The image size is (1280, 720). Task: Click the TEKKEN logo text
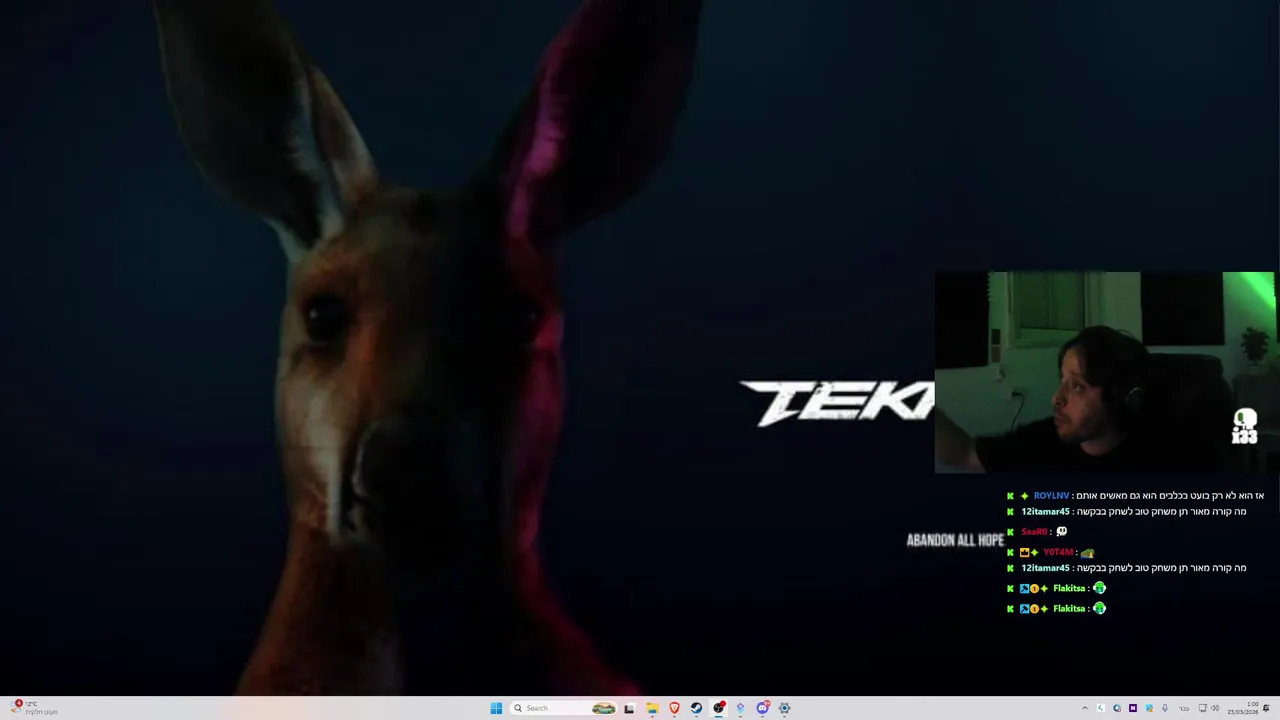837,403
